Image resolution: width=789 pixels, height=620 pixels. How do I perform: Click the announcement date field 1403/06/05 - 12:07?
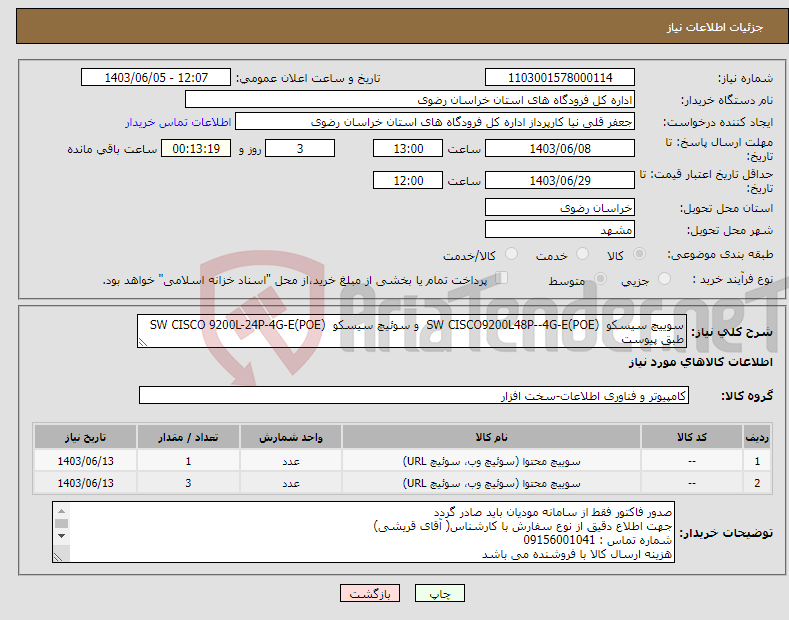[155, 78]
